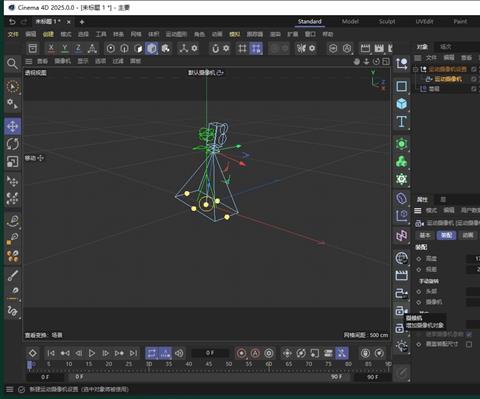
Task: Open the search magnifier tool
Action: coord(12,63)
